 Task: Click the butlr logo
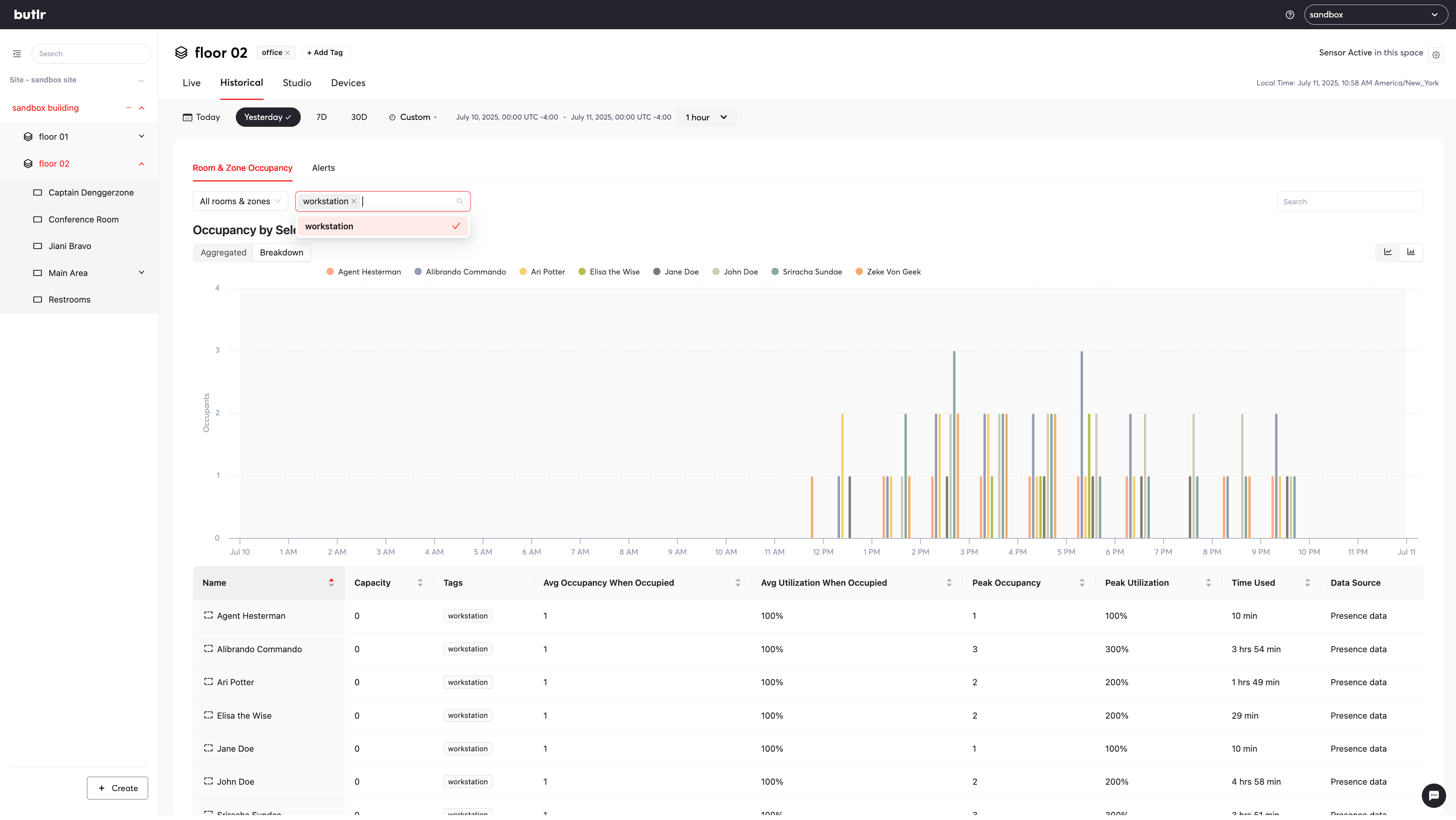(x=30, y=15)
